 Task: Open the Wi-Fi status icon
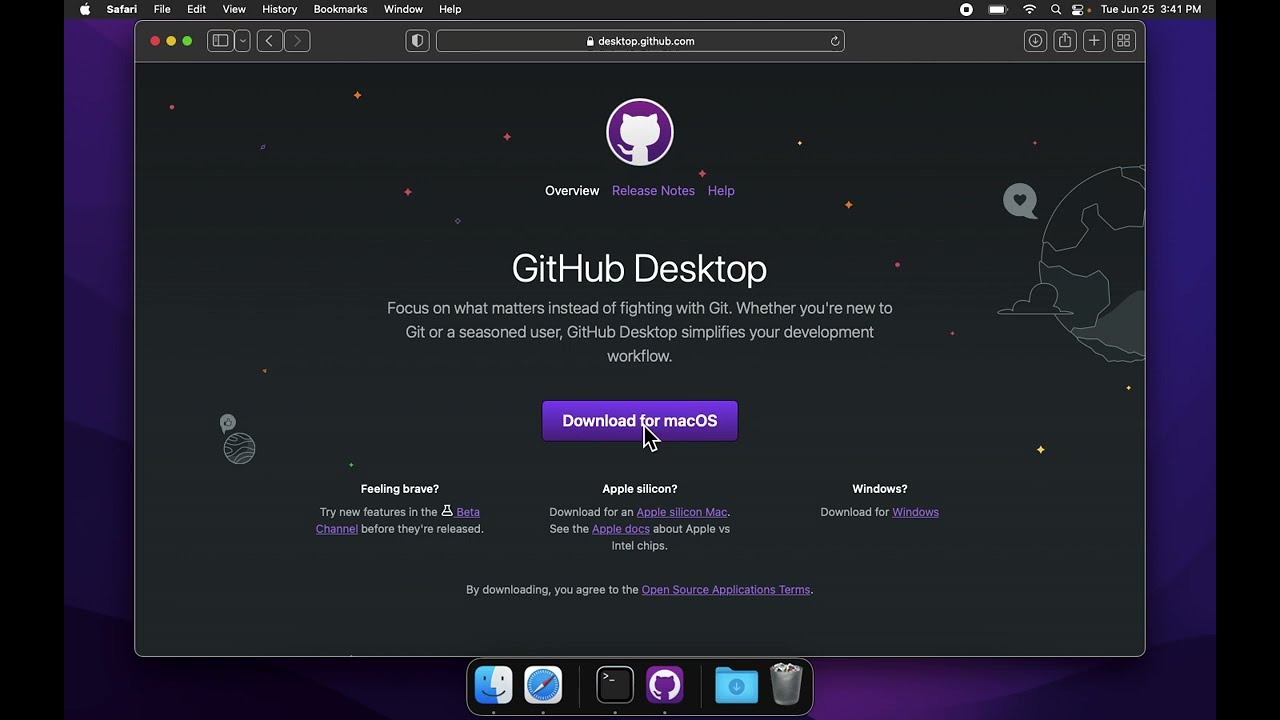click(1029, 9)
